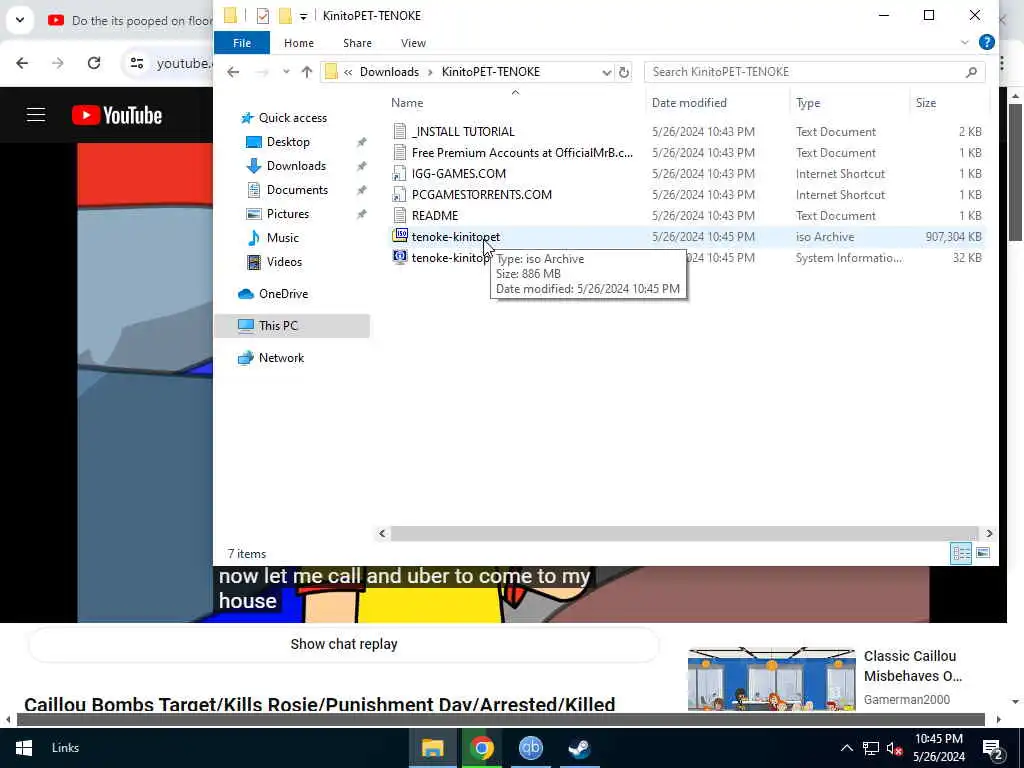The height and width of the screenshot is (768, 1024).
Task: Click the pin icon next to Pictures
Action: [x=361, y=214]
